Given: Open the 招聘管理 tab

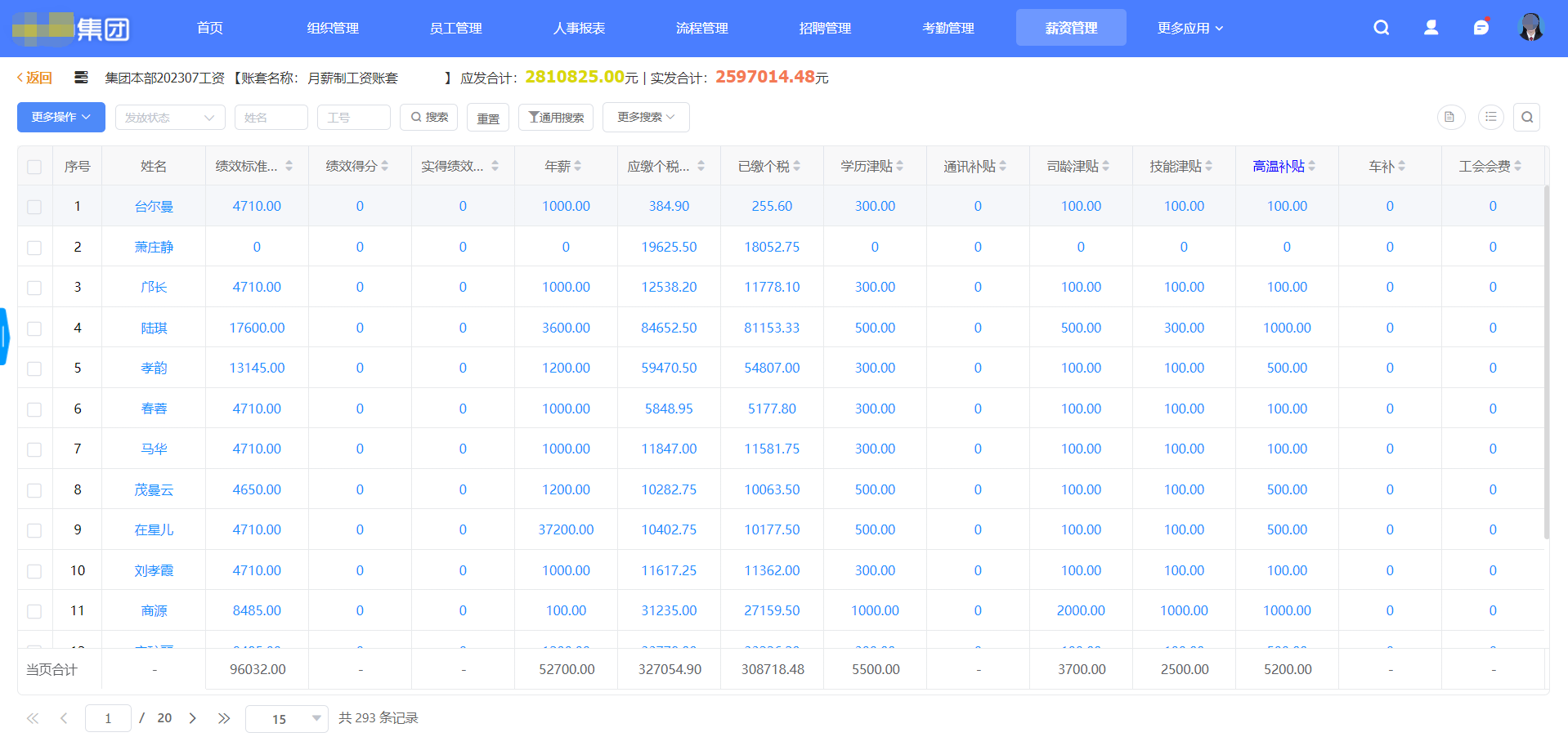Looking at the screenshot, I should pyautogui.click(x=826, y=28).
